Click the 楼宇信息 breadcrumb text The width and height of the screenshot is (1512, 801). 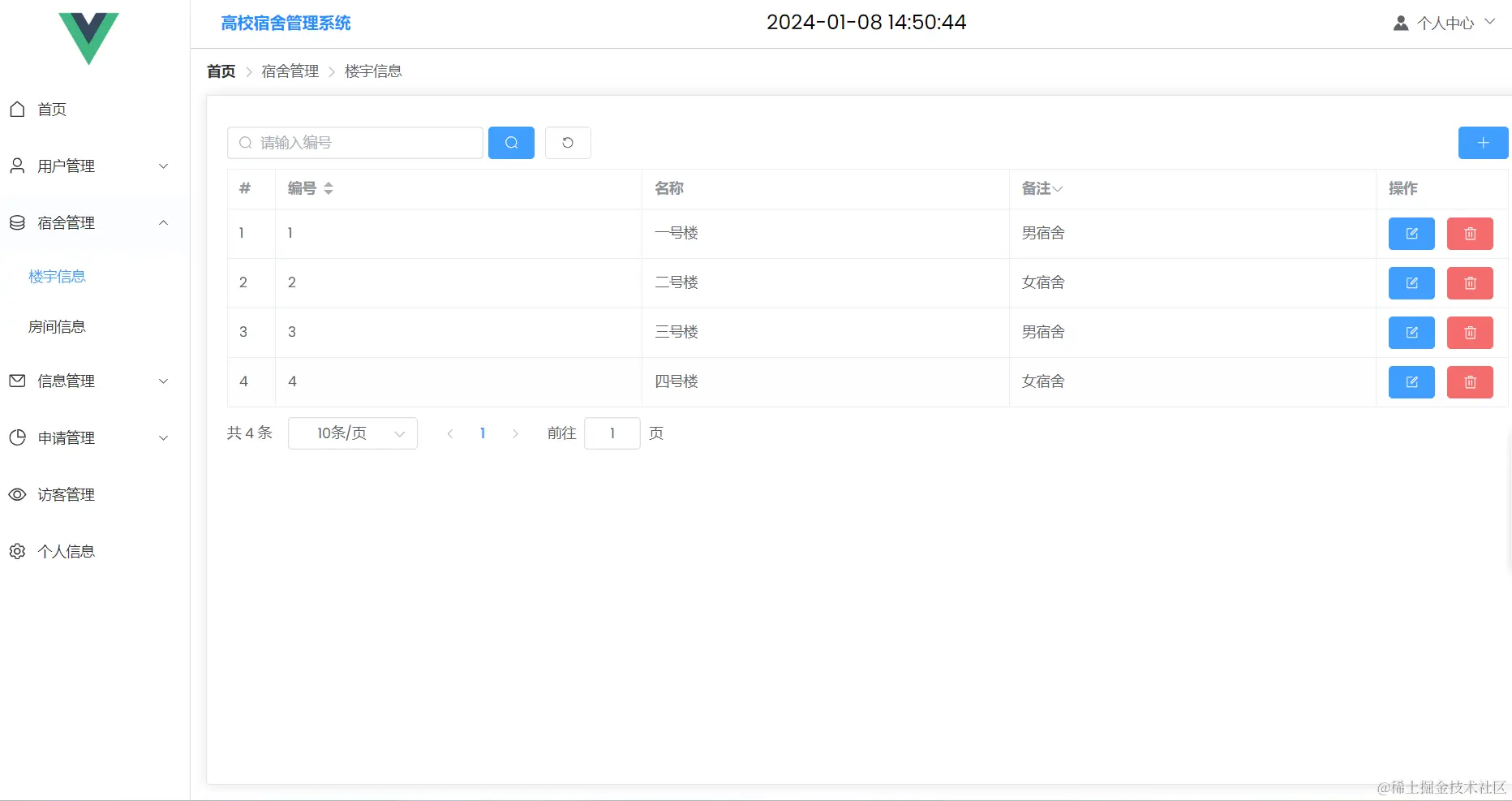click(373, 71)
